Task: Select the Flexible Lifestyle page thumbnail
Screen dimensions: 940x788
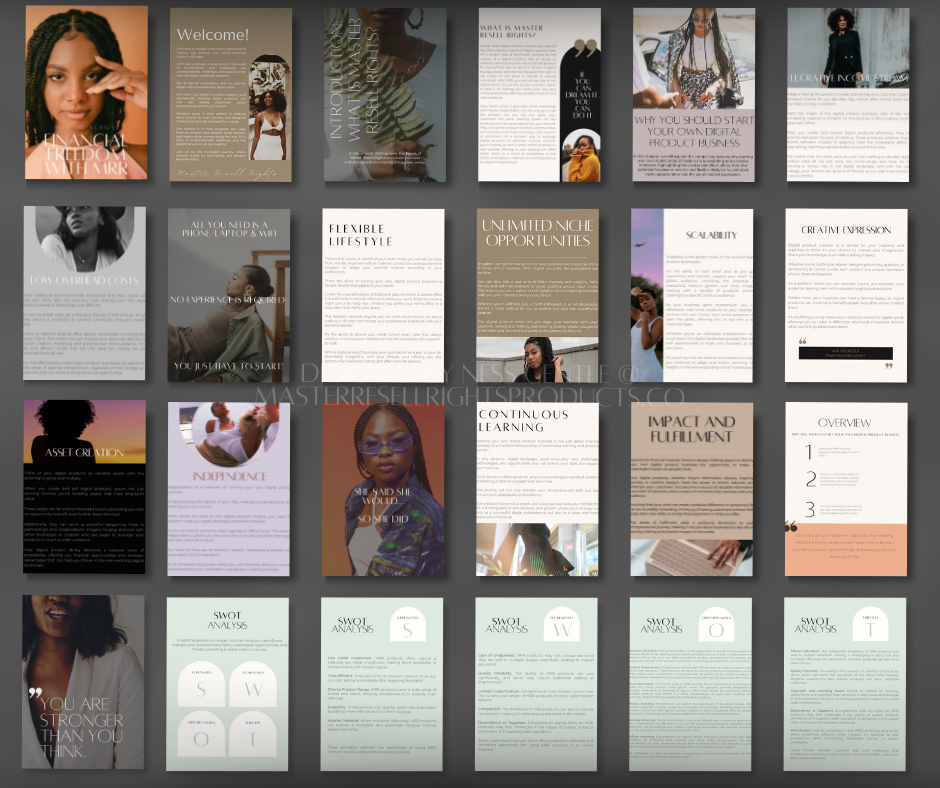Action: [x=384, y=292]
